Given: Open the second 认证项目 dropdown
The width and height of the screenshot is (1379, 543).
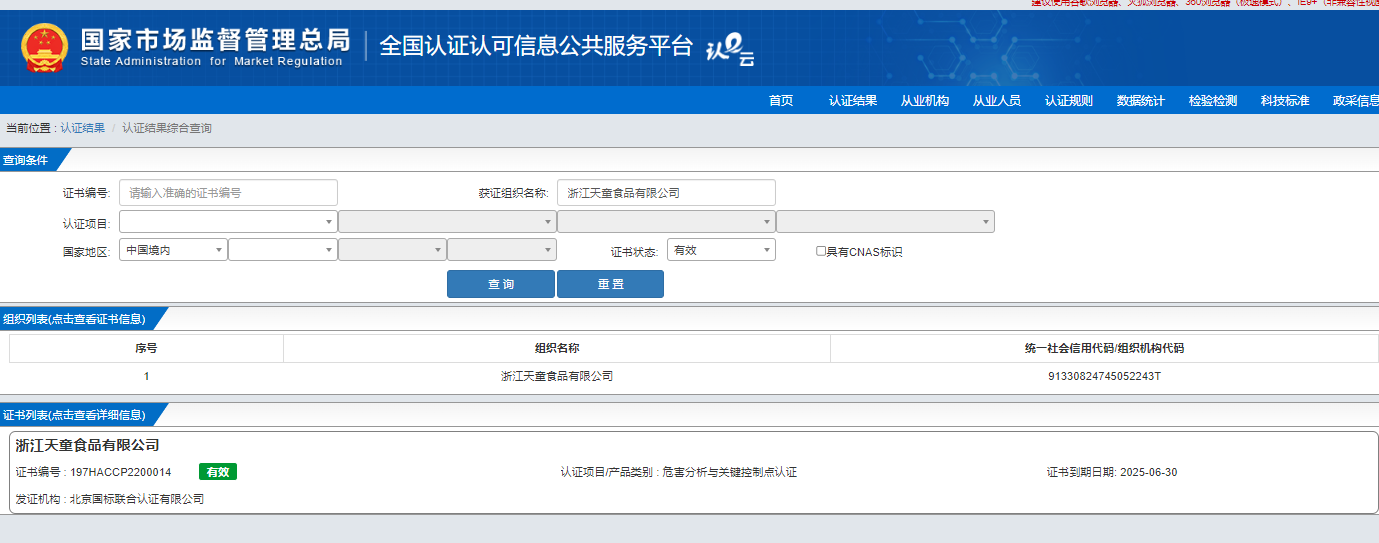Looking at the screenshot, I should coord(447,221).
